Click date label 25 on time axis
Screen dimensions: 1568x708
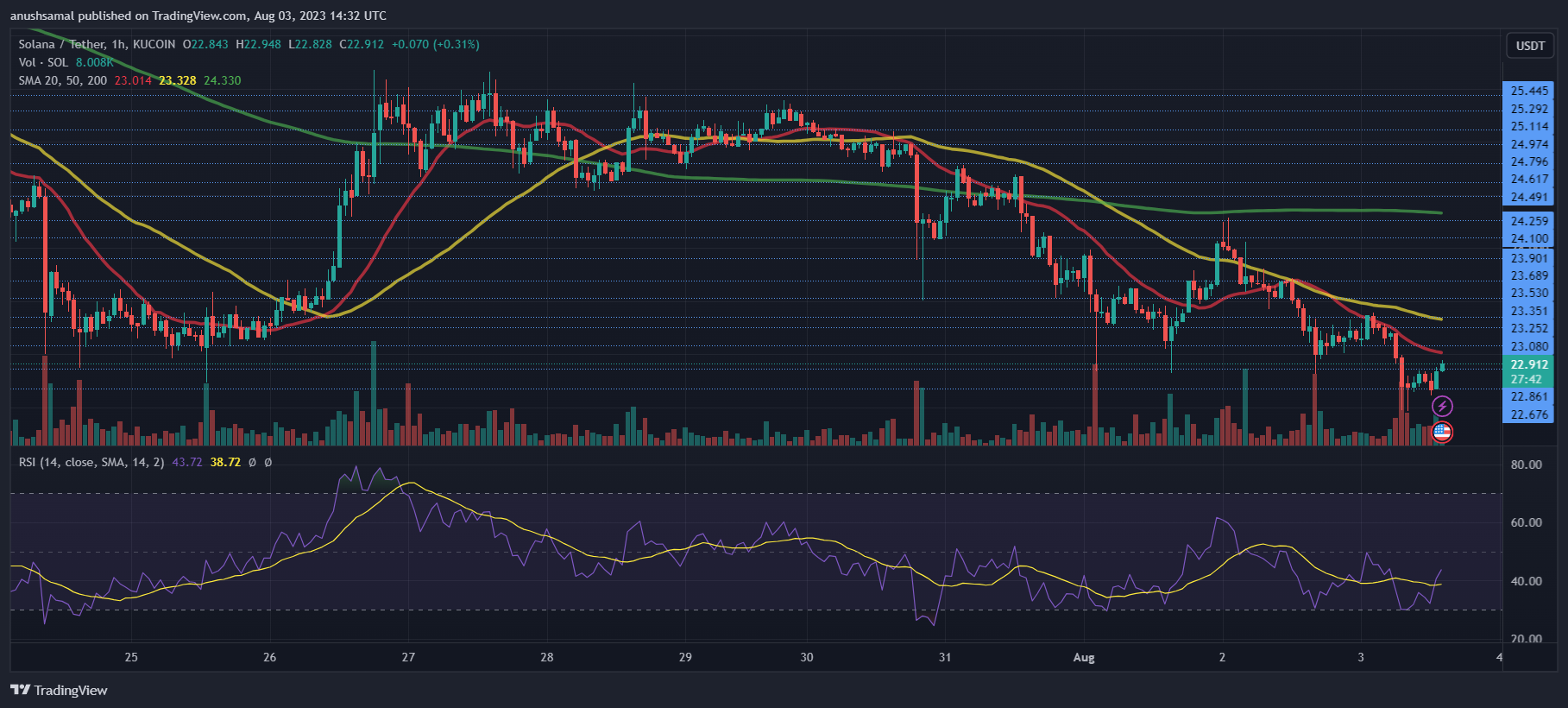pos(131,657)
